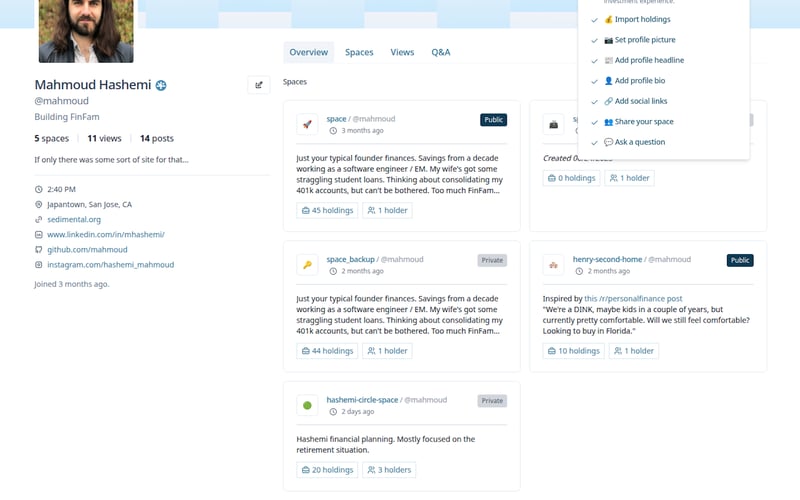Switch to the Spaces tab
Screen dimensions: 800x500
coord(359,52)
